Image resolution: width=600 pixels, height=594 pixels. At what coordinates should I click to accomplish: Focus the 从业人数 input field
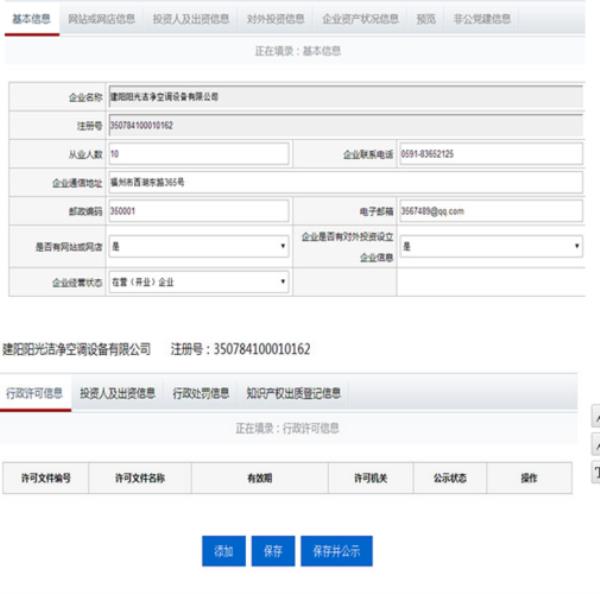(199, 154)
